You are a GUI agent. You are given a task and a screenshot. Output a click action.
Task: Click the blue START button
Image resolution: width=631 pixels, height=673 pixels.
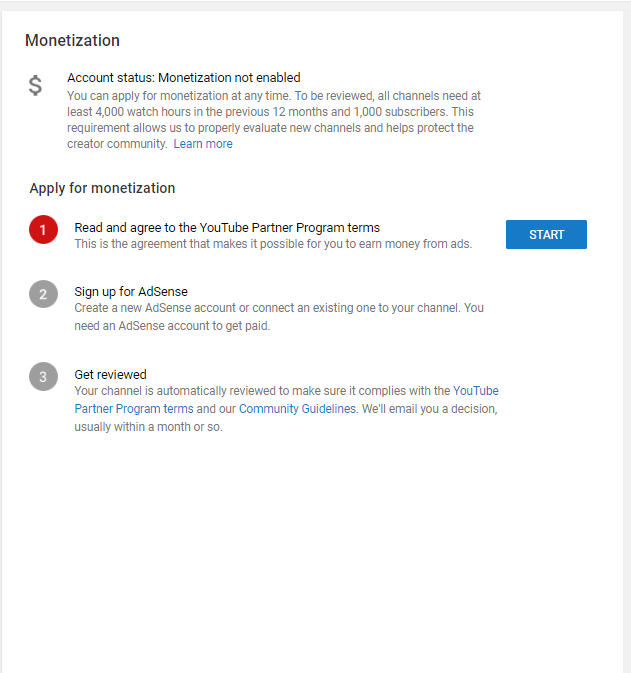pos(546,234)
